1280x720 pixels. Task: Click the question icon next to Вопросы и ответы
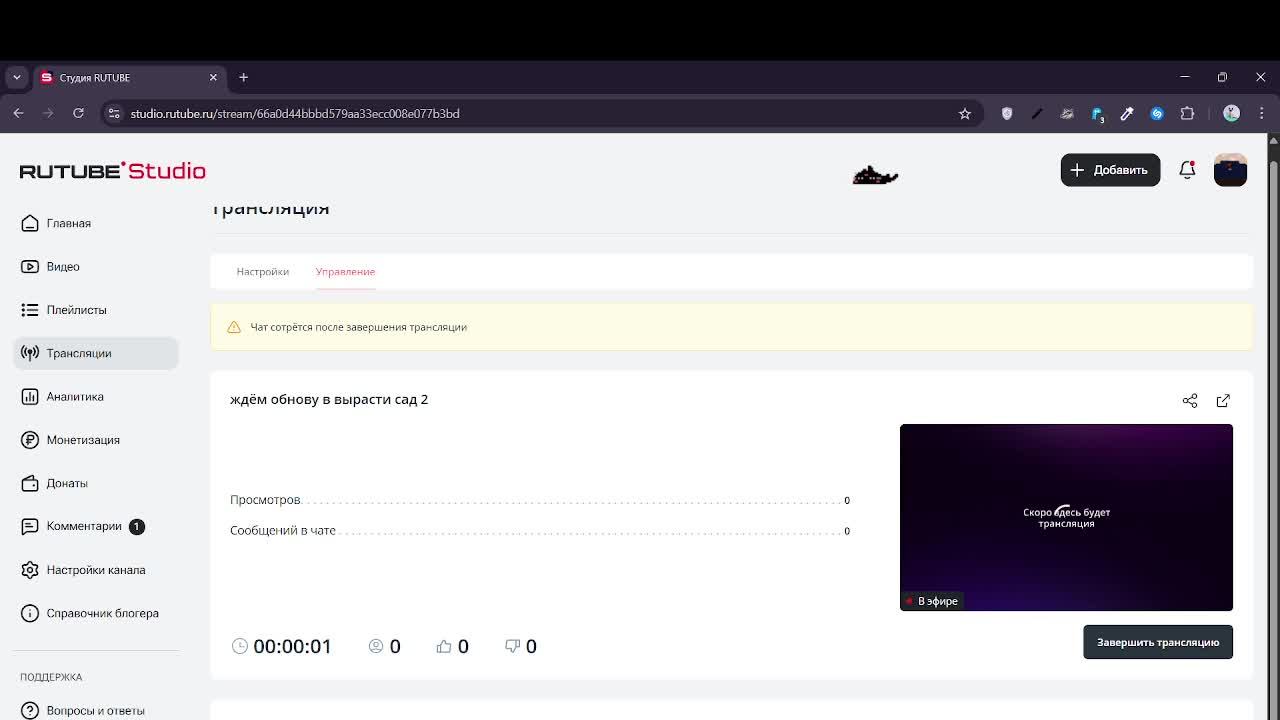pos(30,710)
